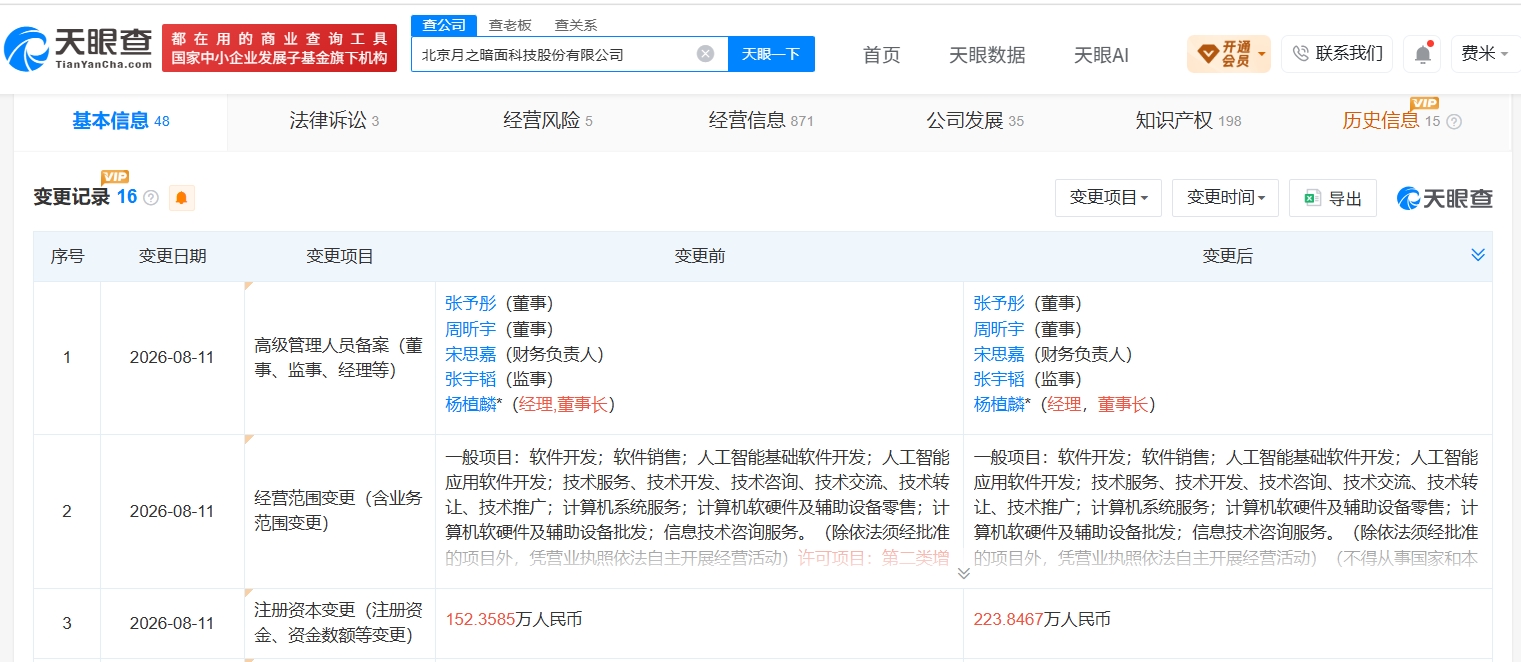This screenshot has height=662, width=1521.
Task: Open 宋思嘉 link in the 变更前 column
Action: [471, 353]
